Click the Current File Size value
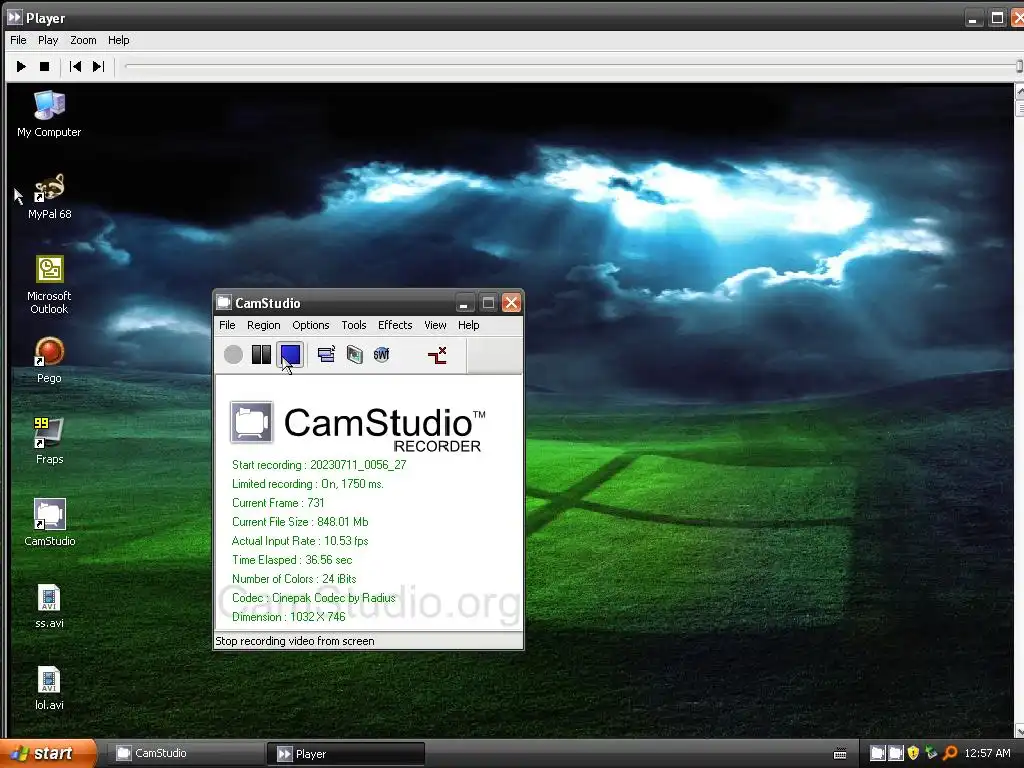The image size is (1024, 768). tap(343, 522)
